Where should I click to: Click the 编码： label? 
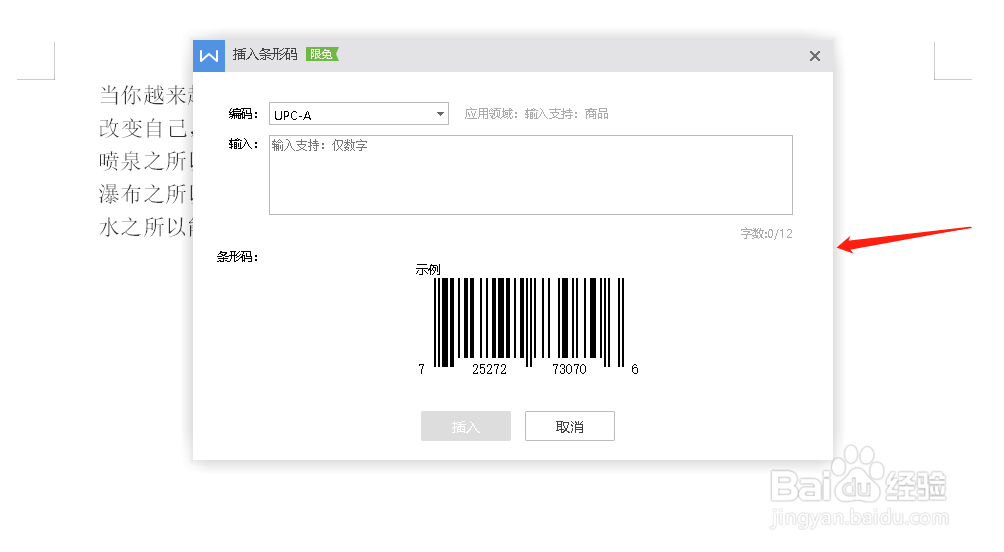[243, 114]
